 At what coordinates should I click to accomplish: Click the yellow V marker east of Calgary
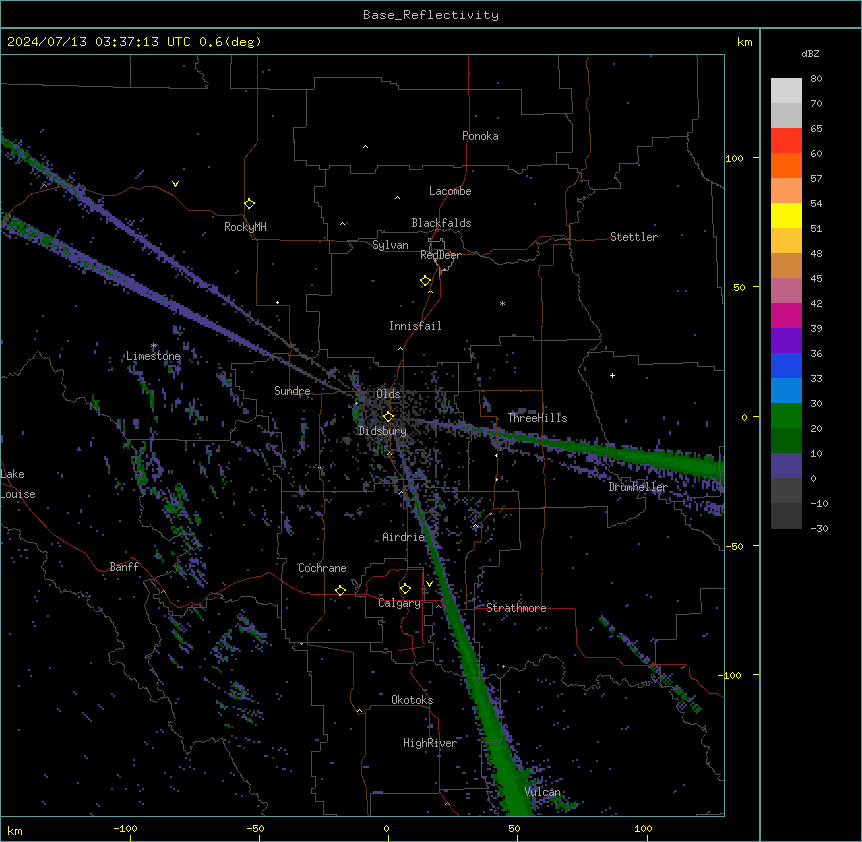click(x=429, y=584)
